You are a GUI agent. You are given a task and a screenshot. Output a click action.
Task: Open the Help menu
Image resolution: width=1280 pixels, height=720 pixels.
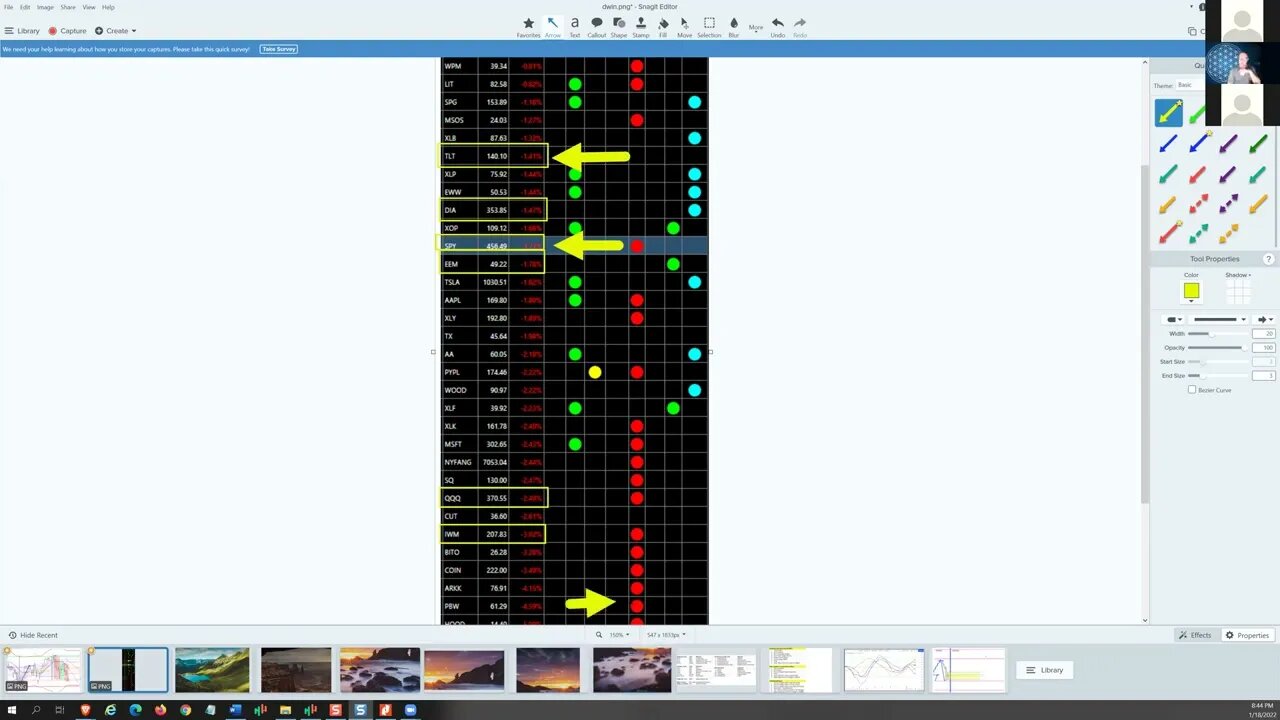click(108, 7)
